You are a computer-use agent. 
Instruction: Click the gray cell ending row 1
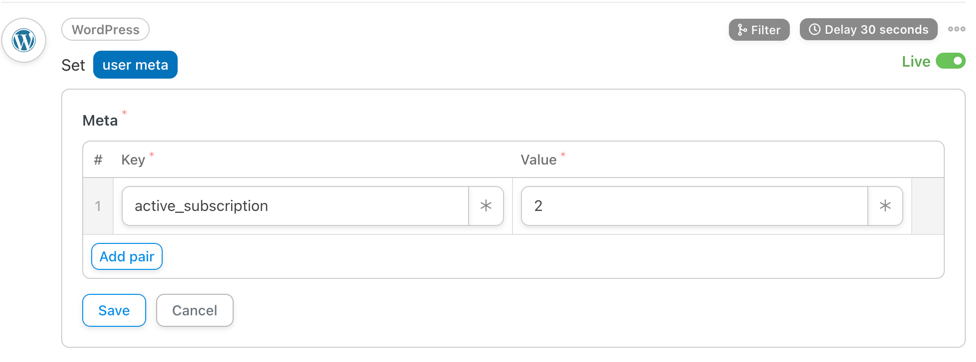tap(927, 206)
